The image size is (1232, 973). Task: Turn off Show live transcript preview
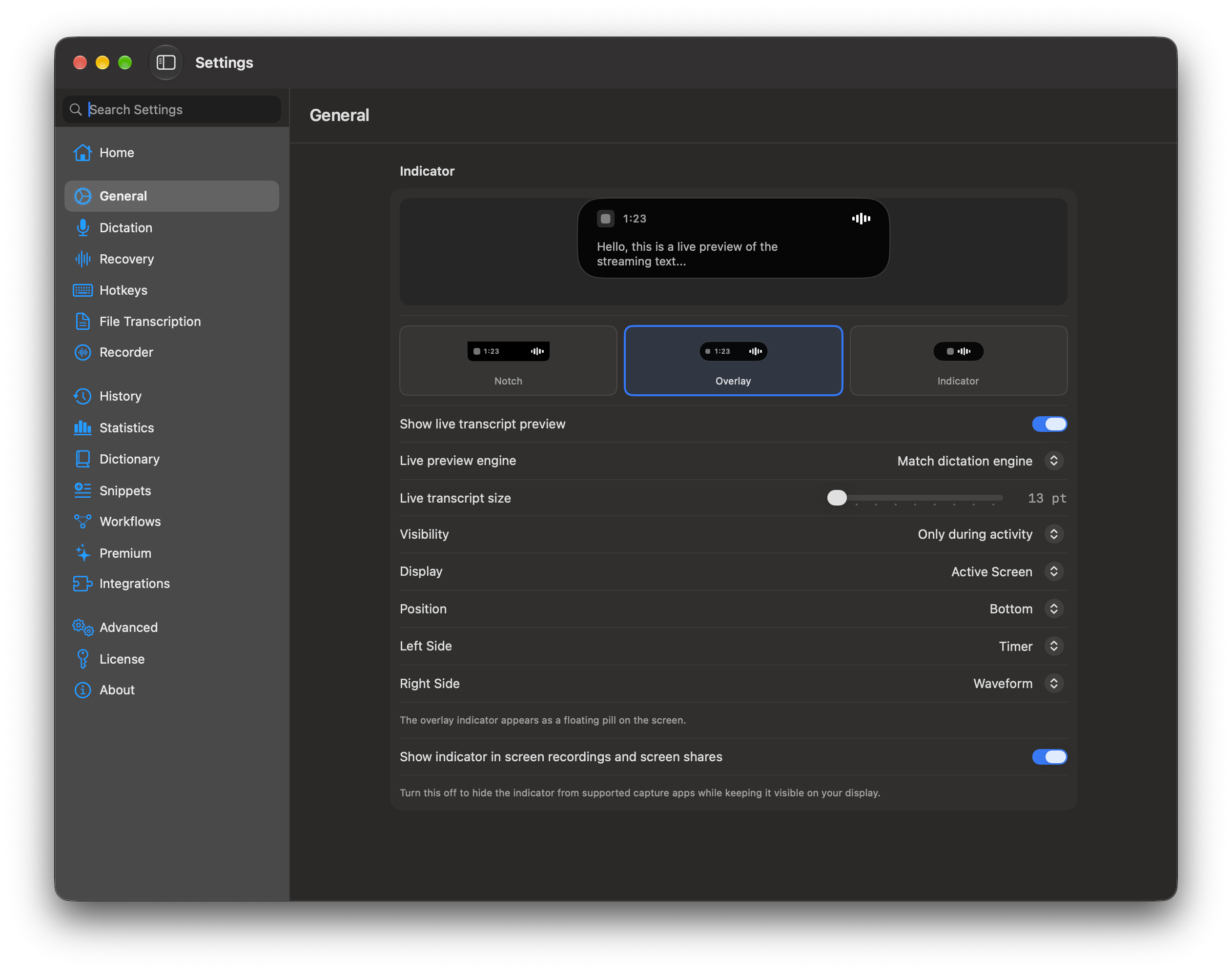pyautogui.click(x=1049, y=424)
